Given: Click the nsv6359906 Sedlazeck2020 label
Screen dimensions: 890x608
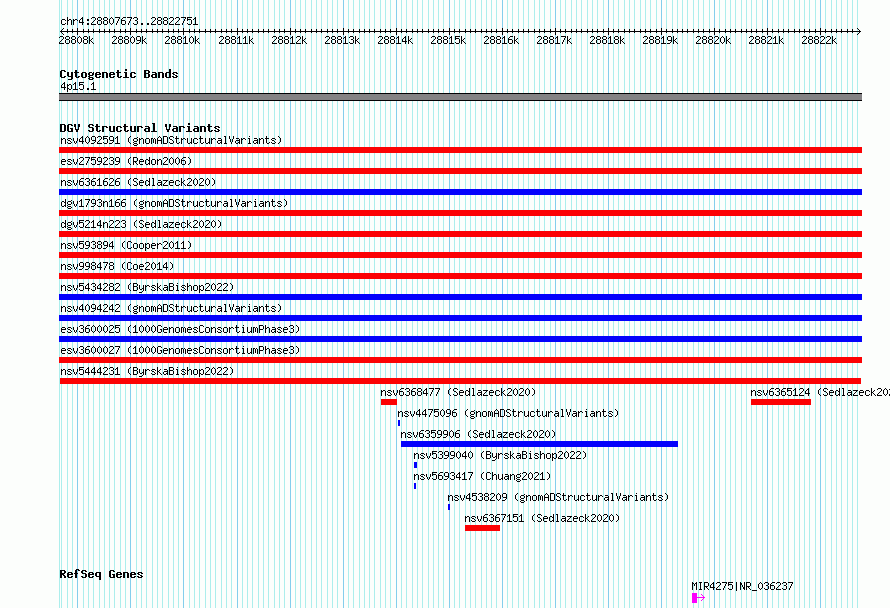Looking at the screenshot, I should point(478,434).
